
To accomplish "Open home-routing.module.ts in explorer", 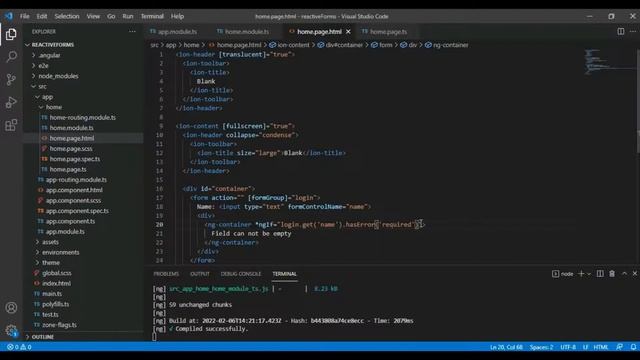I will pyautogui.click(x=83, y=118).
